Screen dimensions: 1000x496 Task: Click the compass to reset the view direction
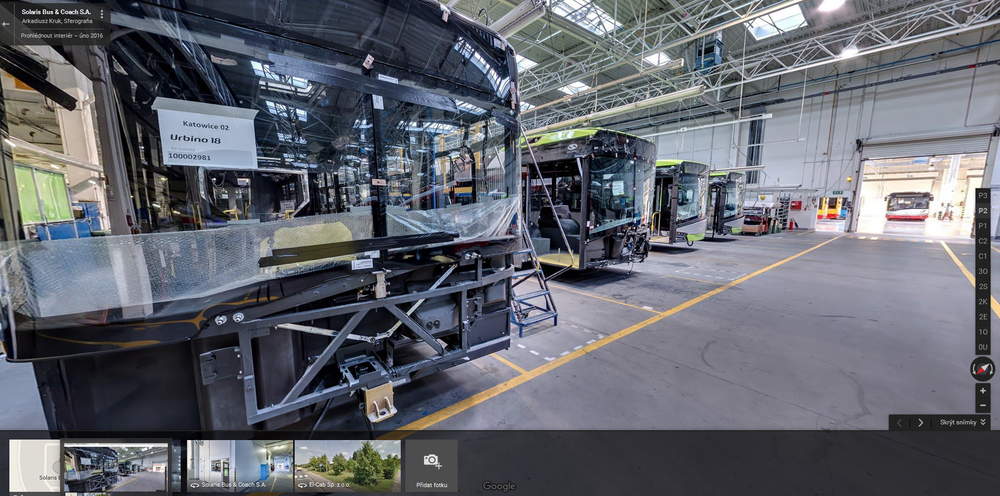point(982,368)
